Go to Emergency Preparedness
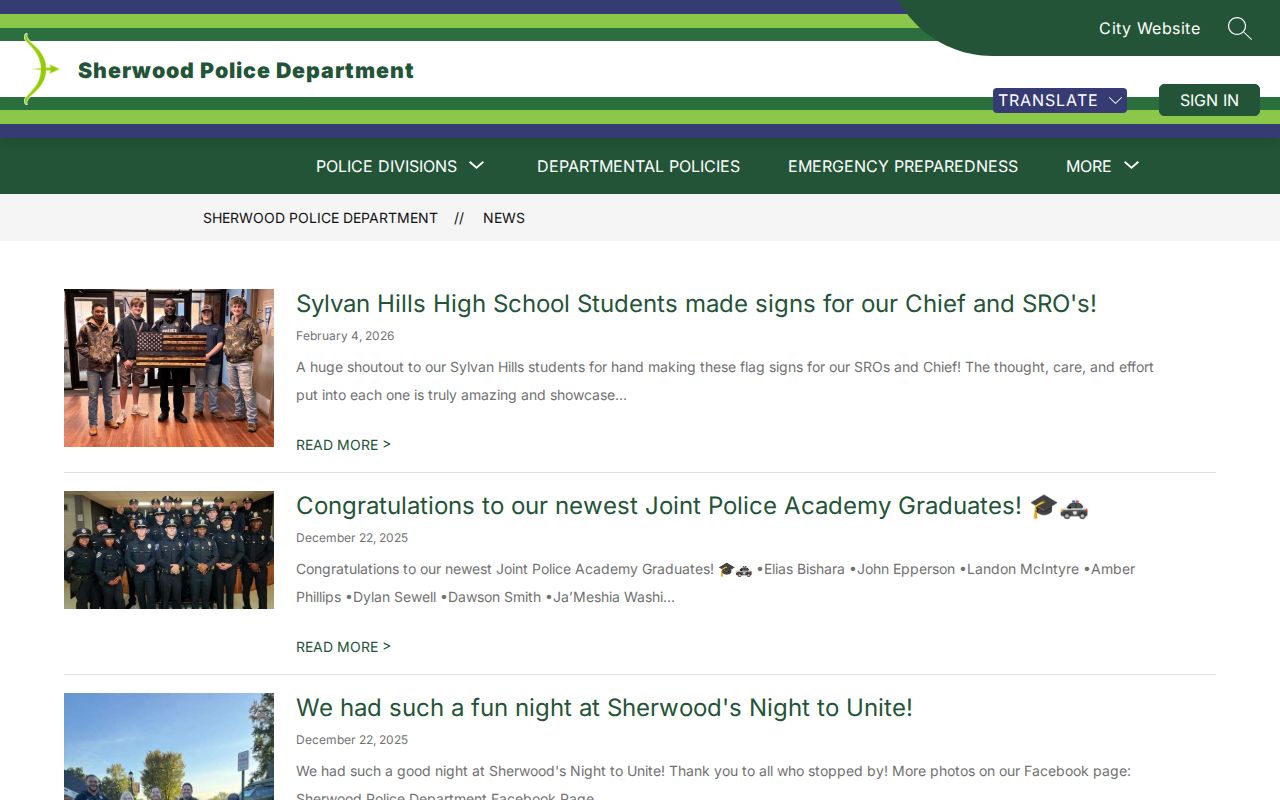This screenshot has height=800, width=1280. point(903,166)
